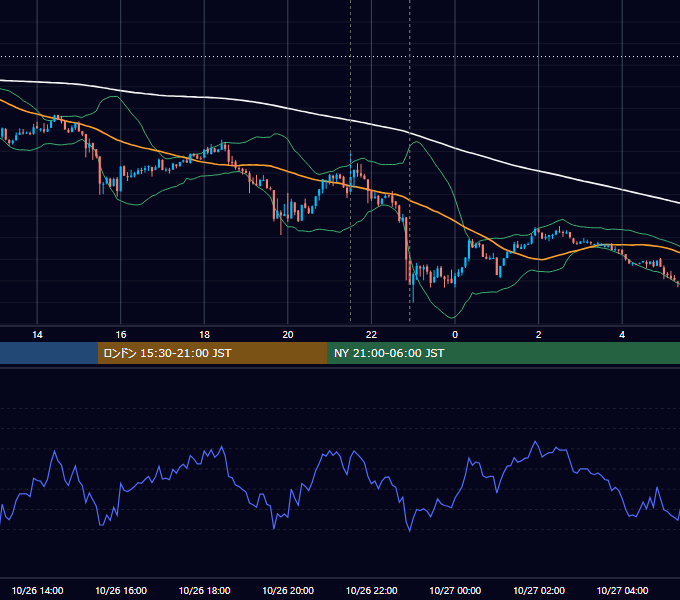Click the NY session band '21:00-06:00 JST'

(503, 353)
